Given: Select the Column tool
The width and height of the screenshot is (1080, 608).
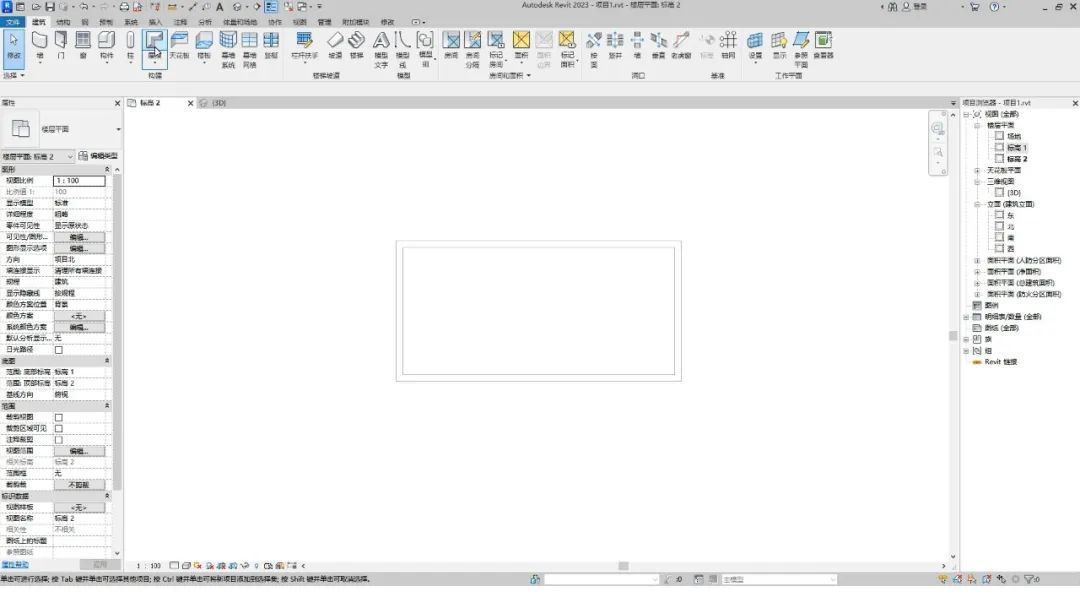Looking at the screenshot, I should [130, 45].
